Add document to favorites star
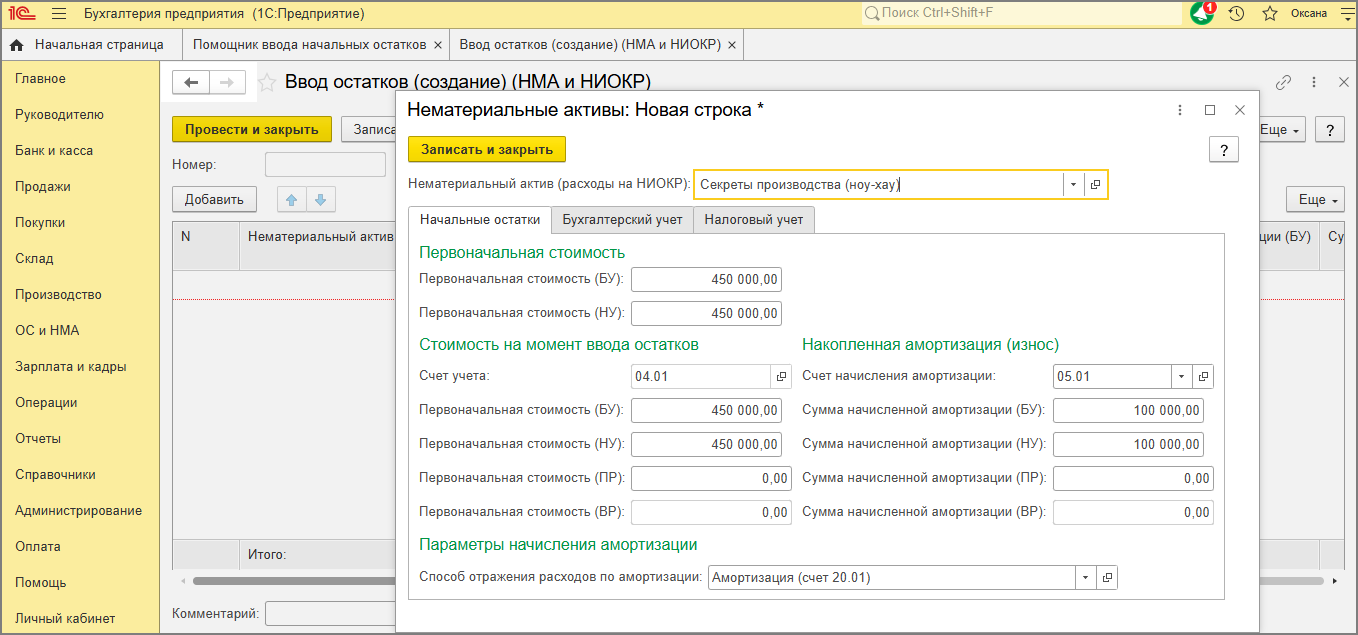 [x=267, y=82]
